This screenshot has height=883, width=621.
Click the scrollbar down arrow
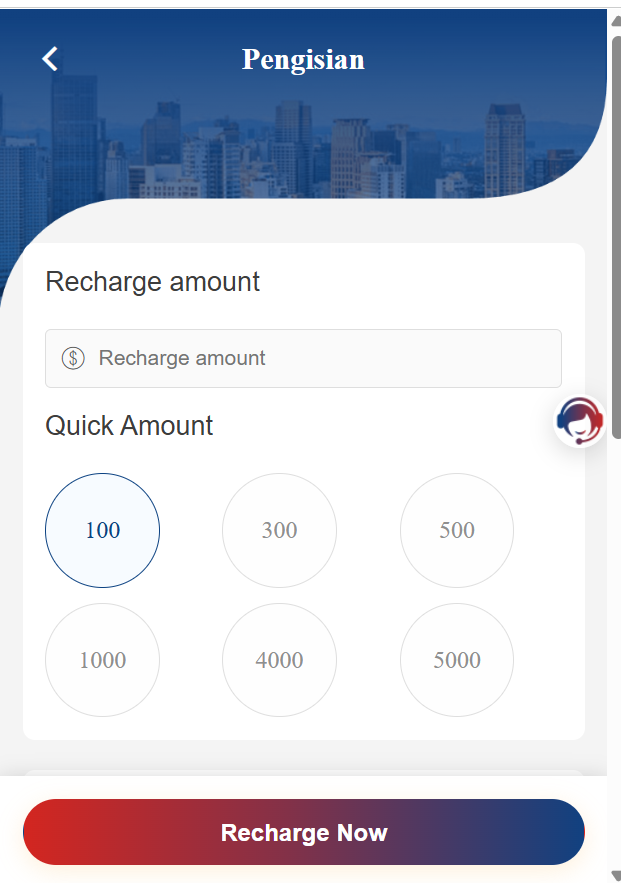614,874
